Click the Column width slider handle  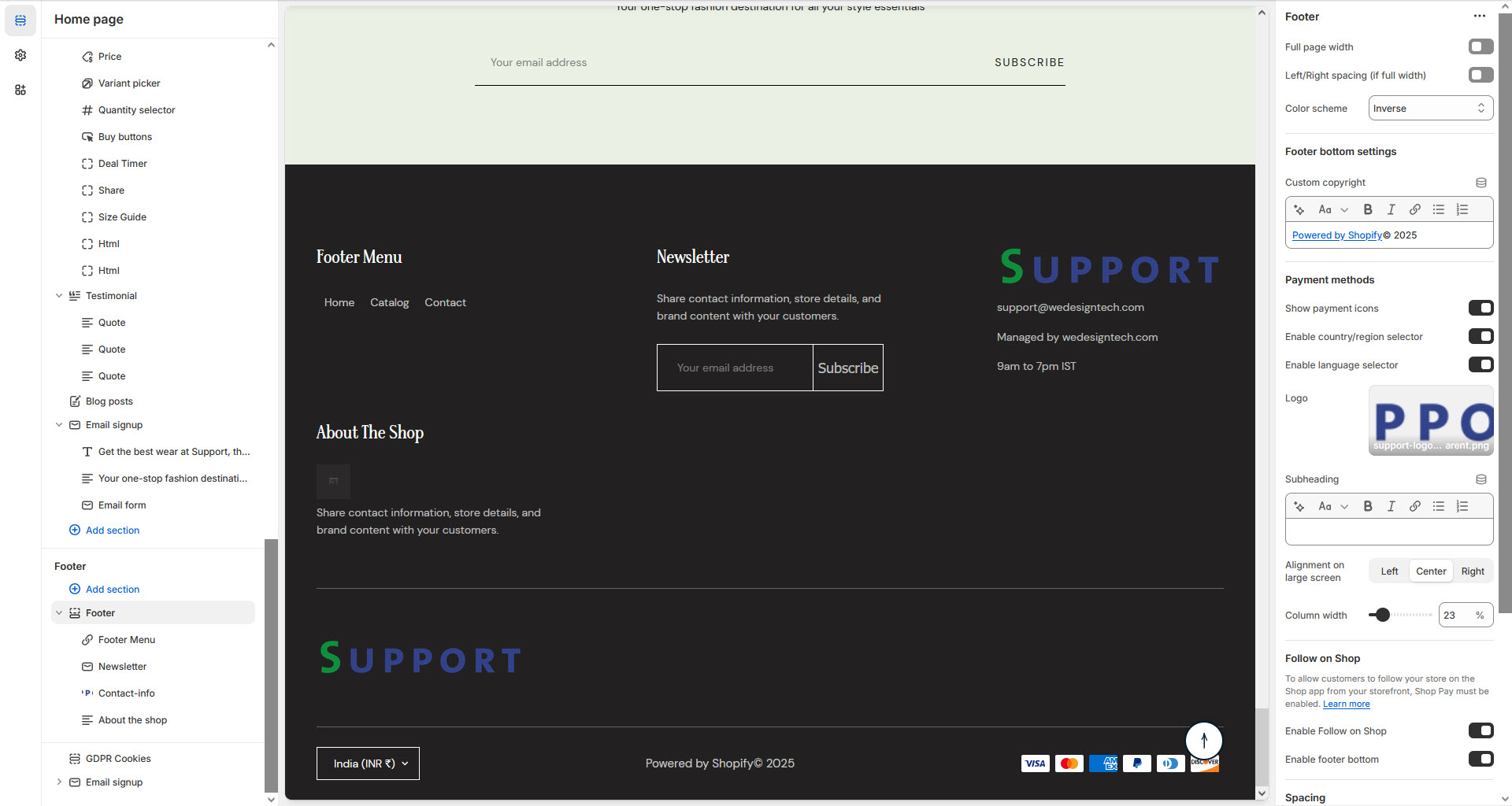(x=1382, y=616)
